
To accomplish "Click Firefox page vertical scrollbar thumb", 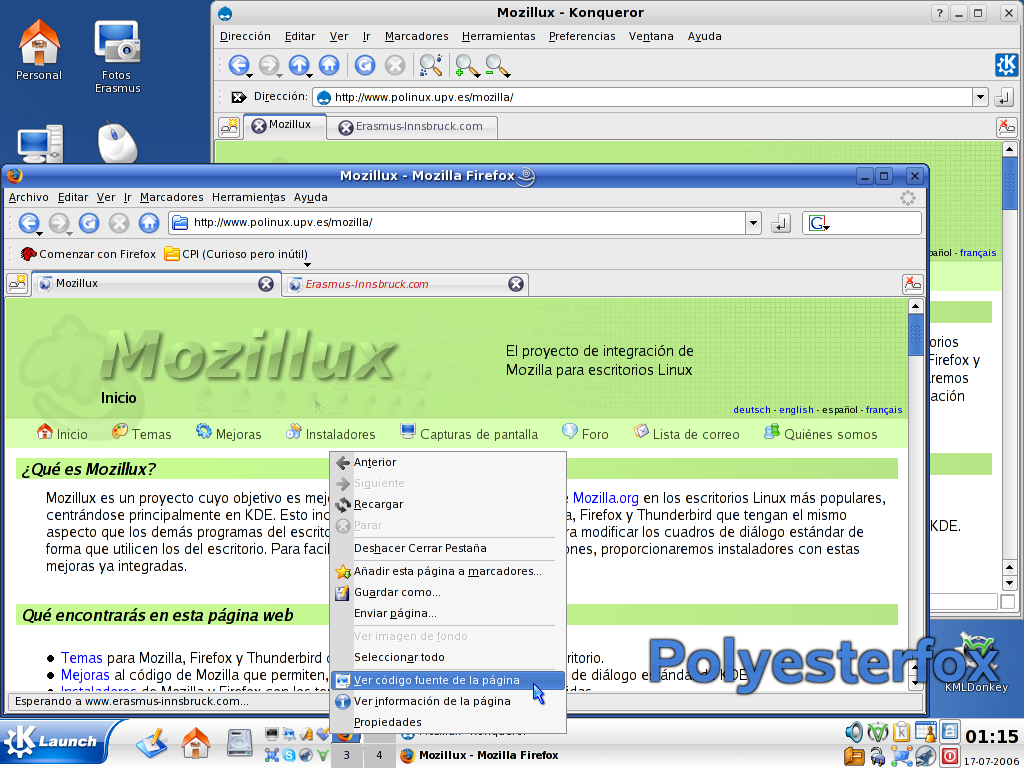I will [x=916, y=334].
